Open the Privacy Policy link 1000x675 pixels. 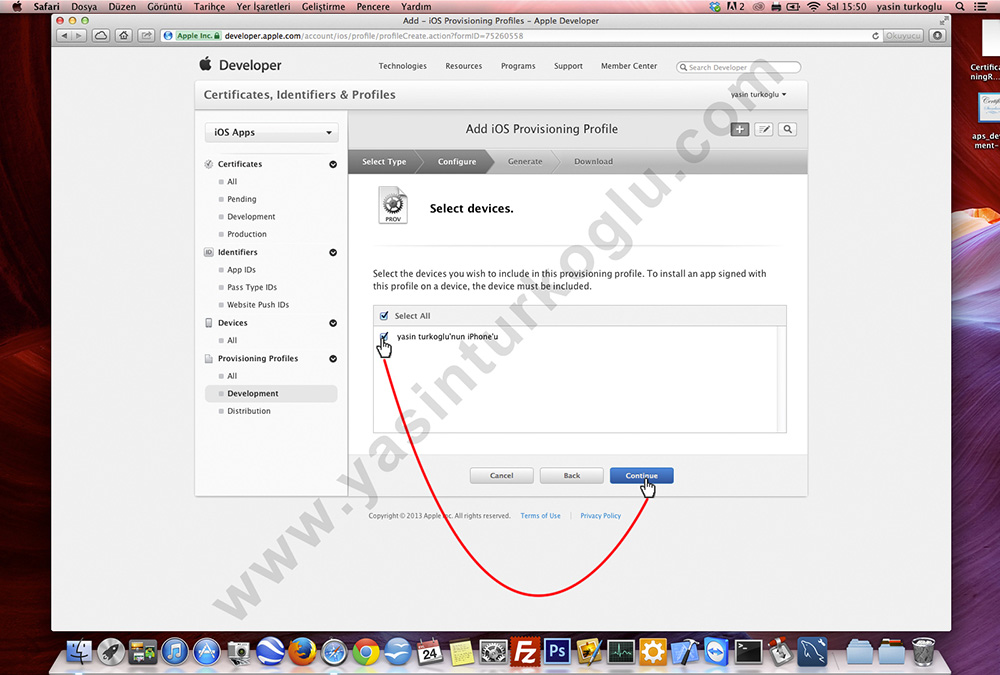click(x=600, y=516)
